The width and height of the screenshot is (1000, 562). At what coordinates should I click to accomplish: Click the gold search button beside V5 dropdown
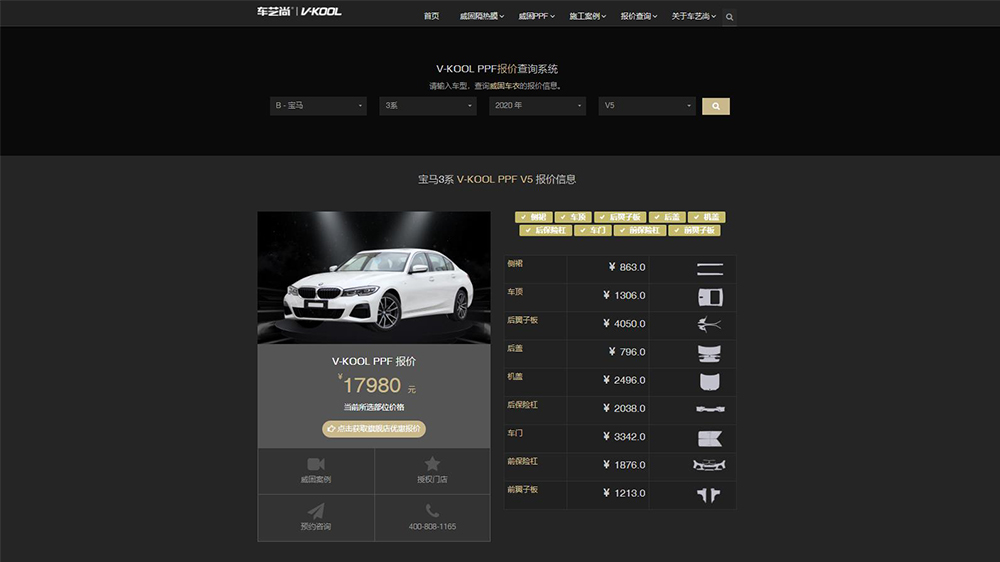point(716,106)
